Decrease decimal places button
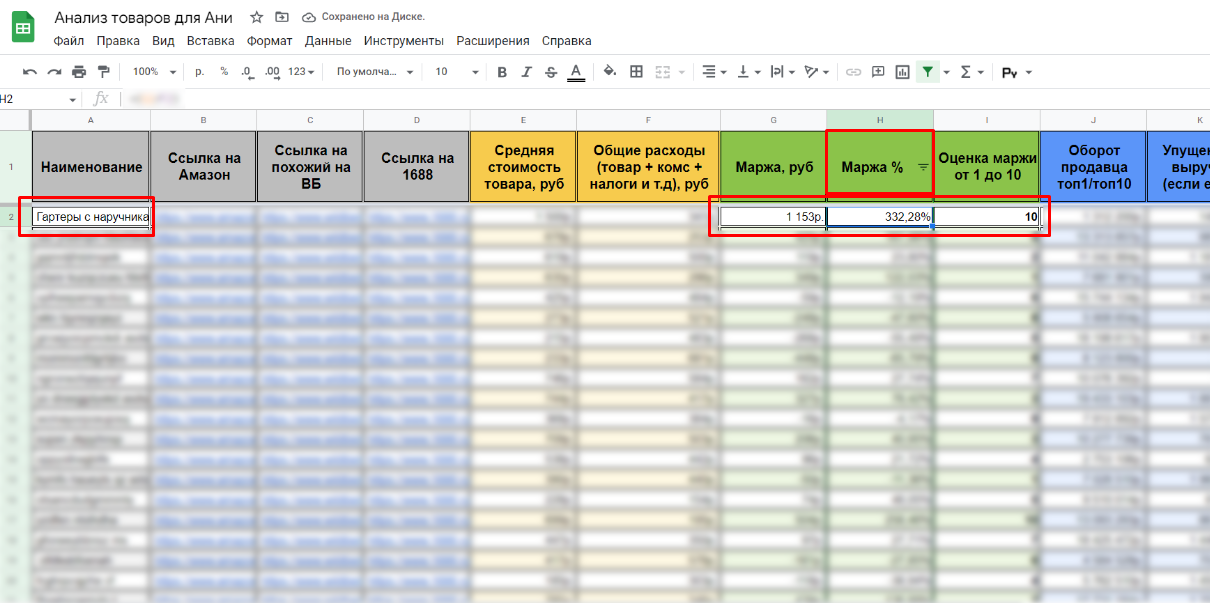The width and height of the screenshot is (1210, 603). pyautogui.click(x=247, y=72)
